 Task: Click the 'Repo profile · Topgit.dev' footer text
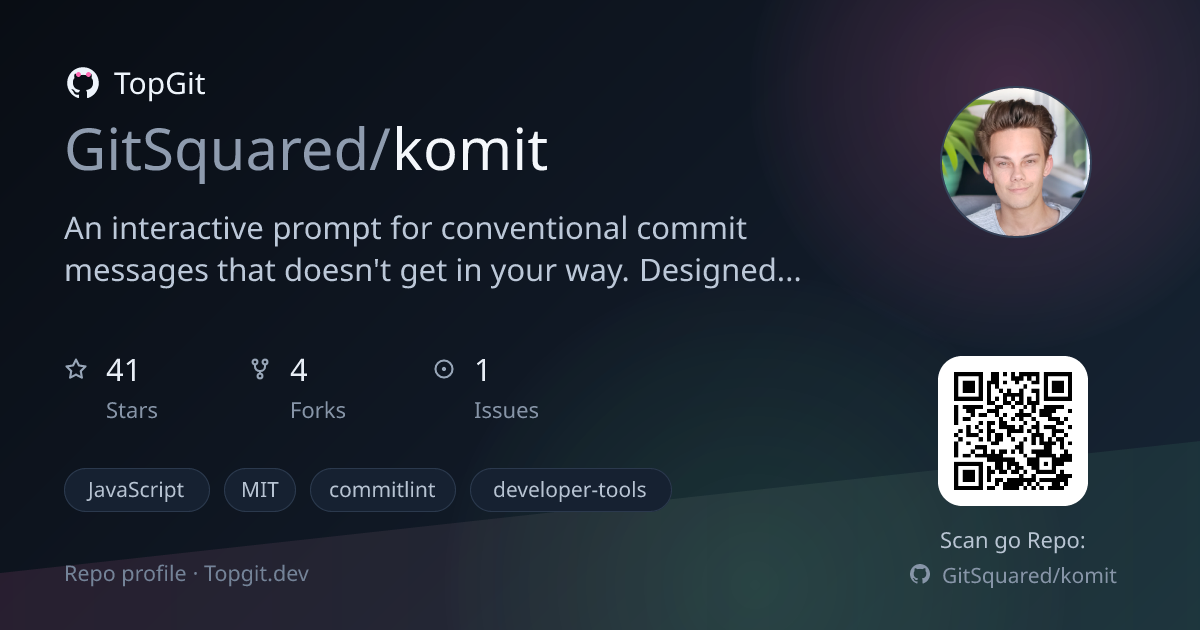[187, 574]
